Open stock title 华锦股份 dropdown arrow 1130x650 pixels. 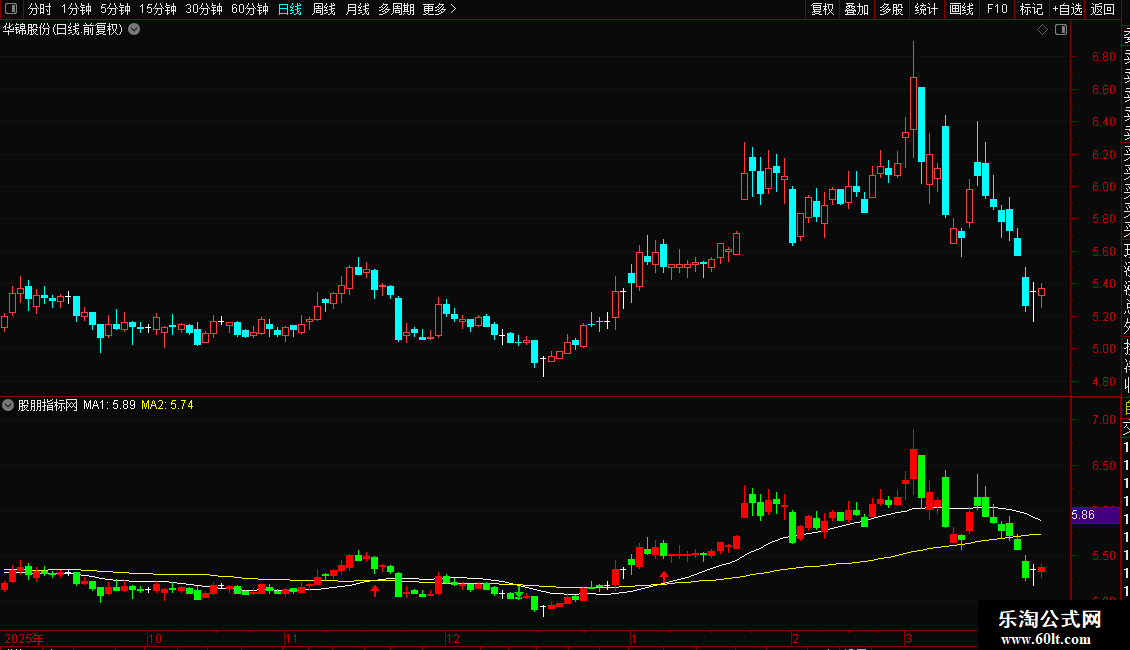tap(134, 30)
